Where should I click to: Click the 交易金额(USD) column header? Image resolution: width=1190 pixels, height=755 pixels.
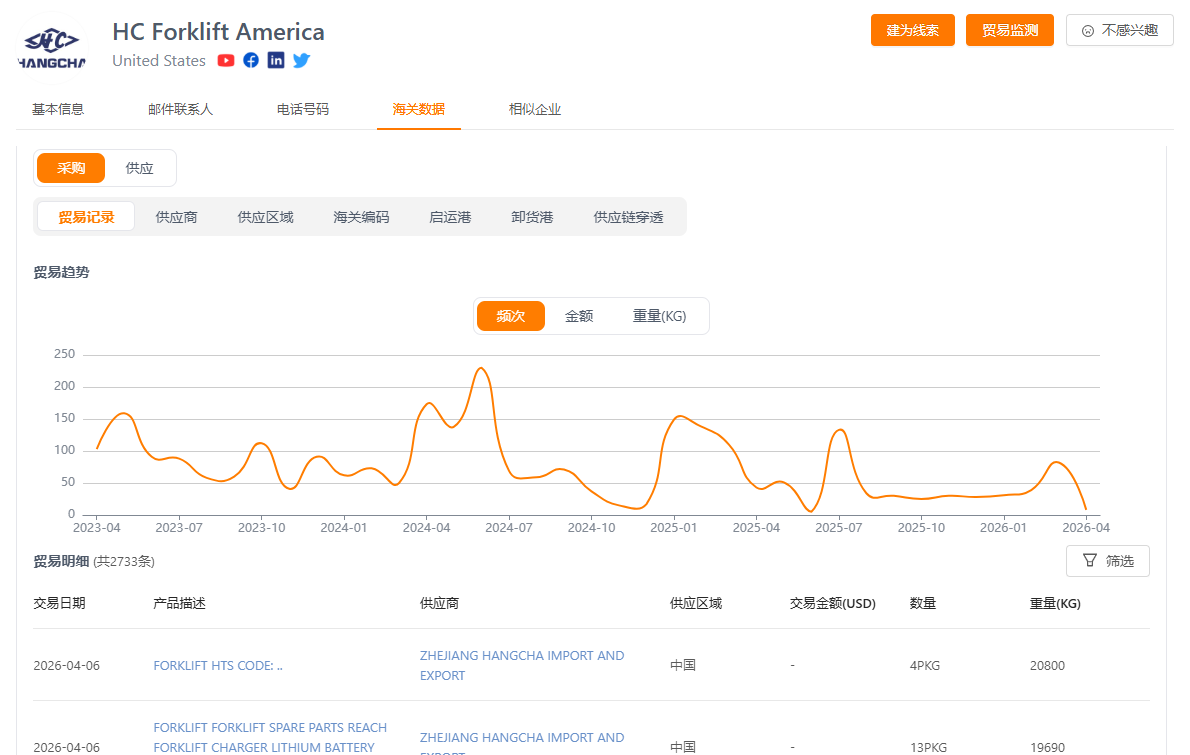833,603
